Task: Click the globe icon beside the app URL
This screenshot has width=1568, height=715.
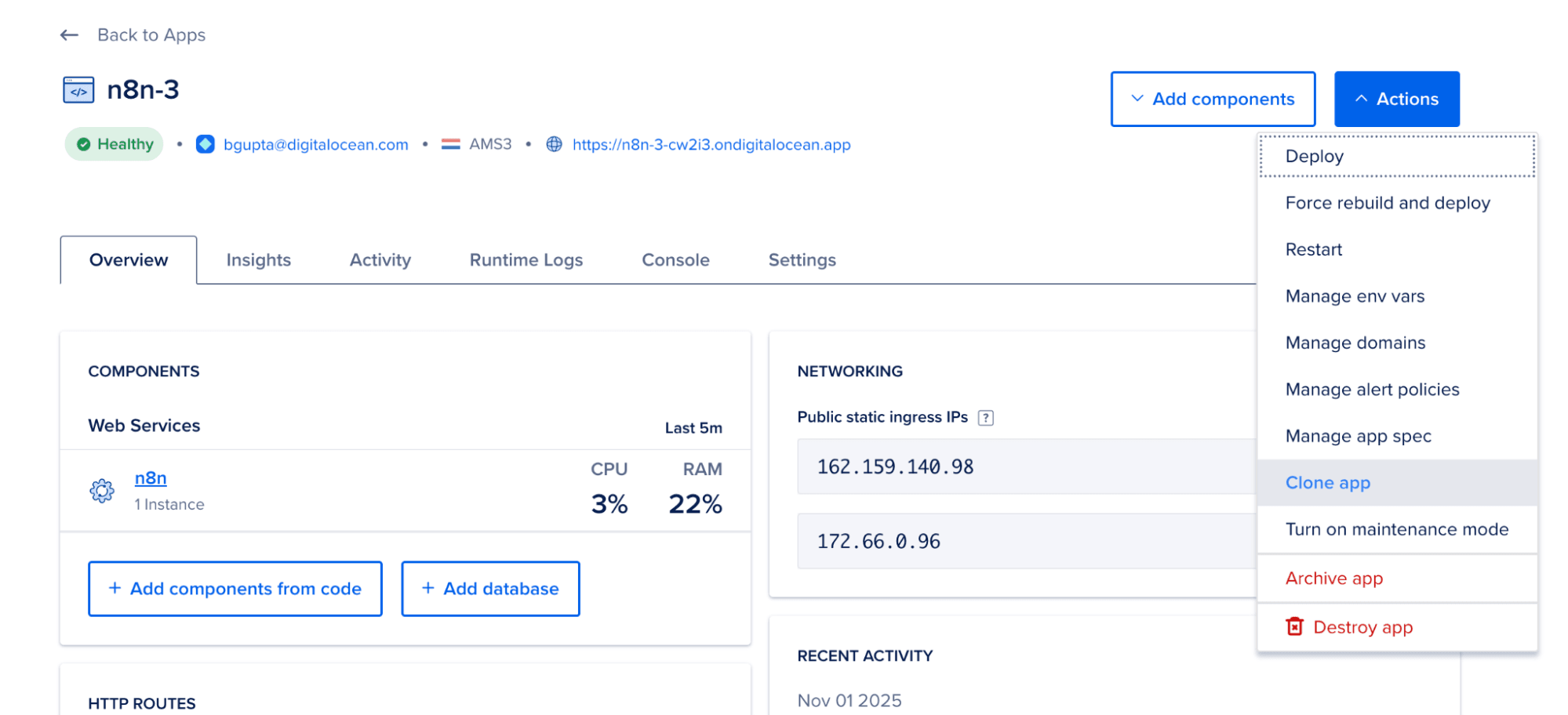Action: pos(554,144)
